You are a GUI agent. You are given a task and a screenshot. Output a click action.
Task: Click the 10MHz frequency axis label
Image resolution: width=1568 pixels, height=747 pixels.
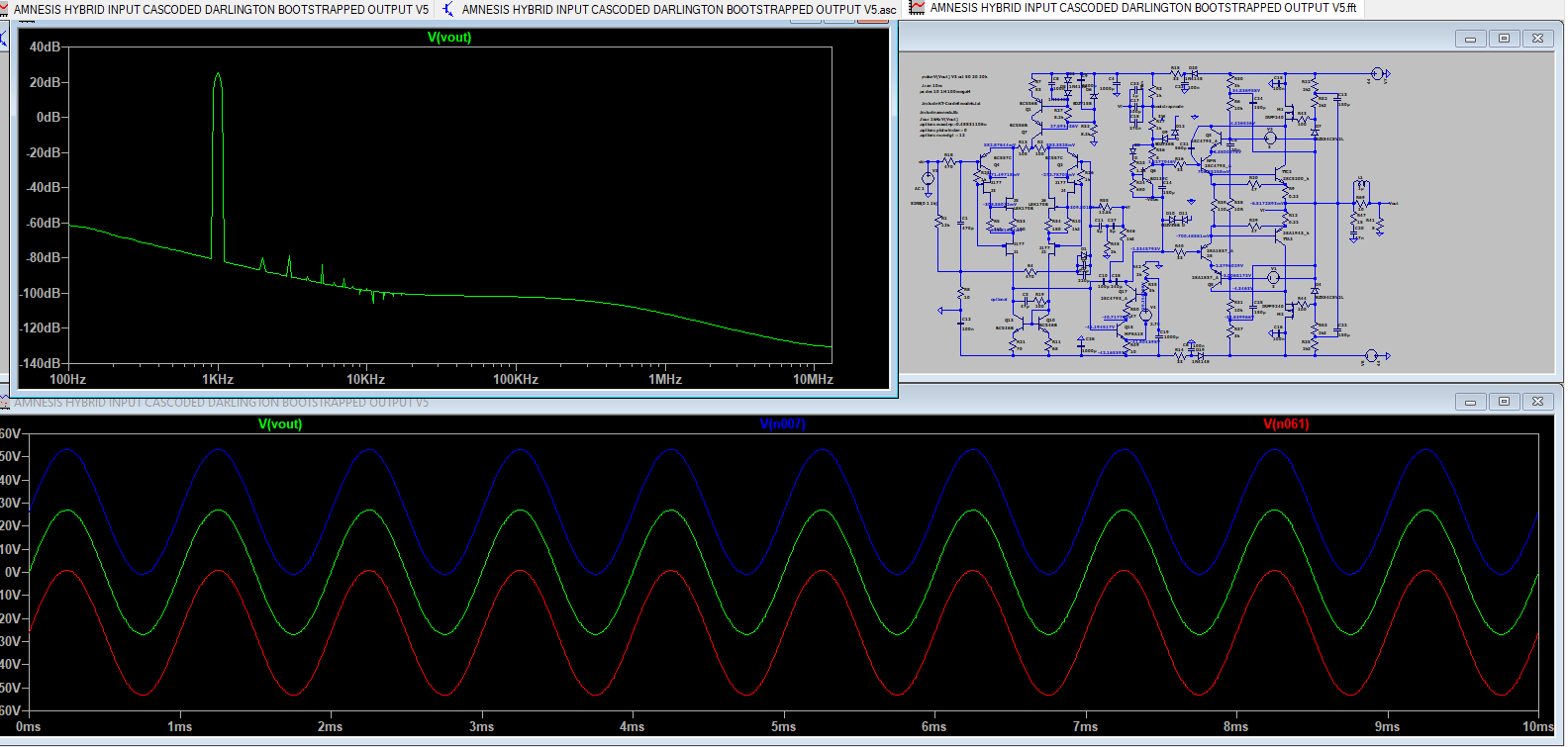click(x=813, y=380)
